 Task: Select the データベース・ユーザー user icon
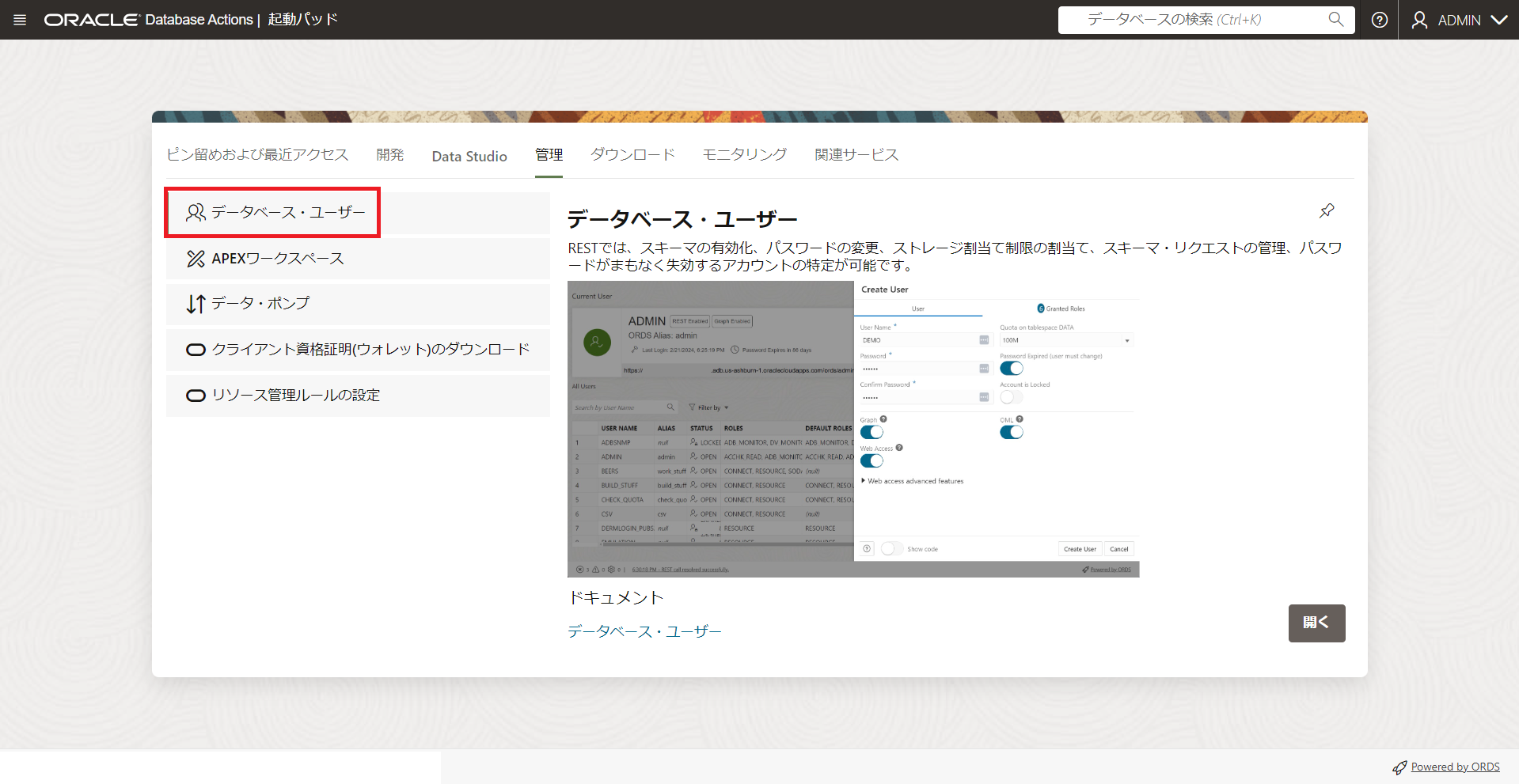click(194, 212)
